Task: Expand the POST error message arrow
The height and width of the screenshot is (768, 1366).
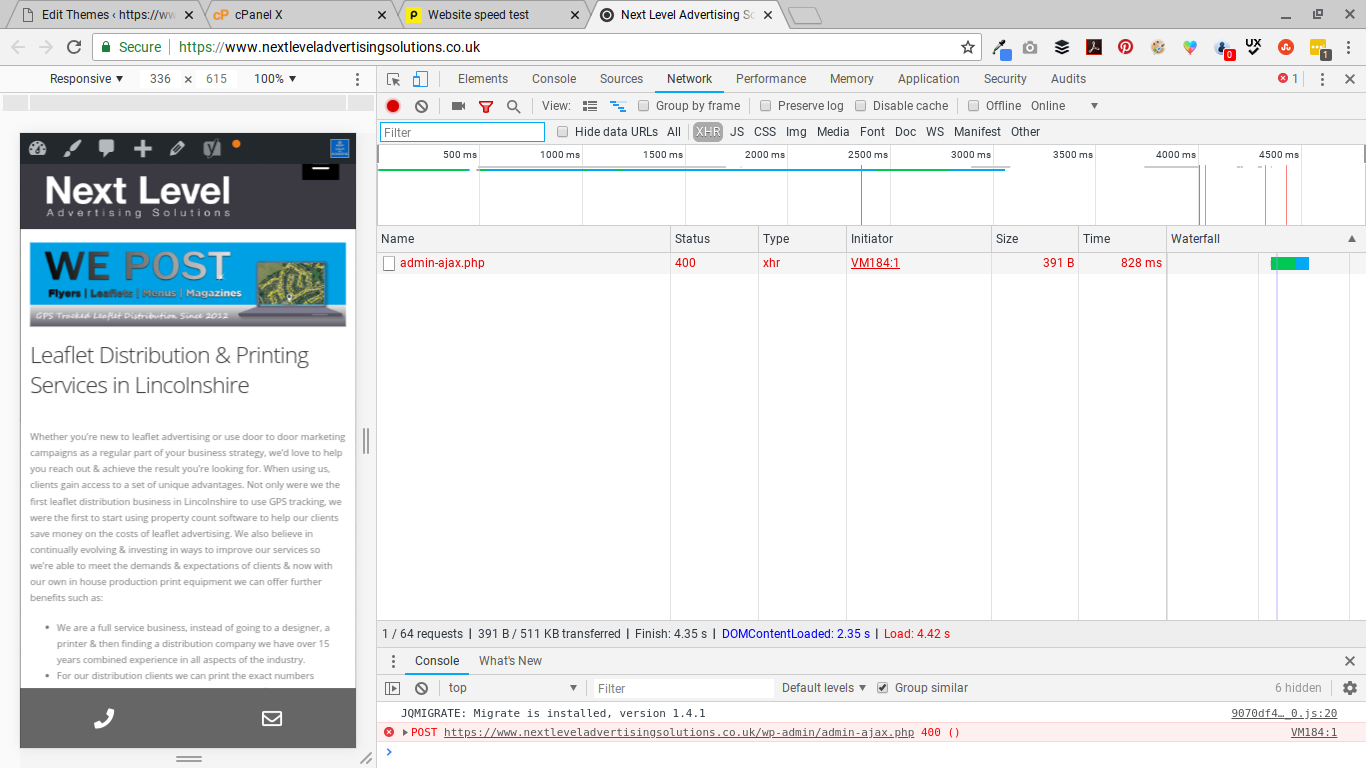Action: (405, 732)
